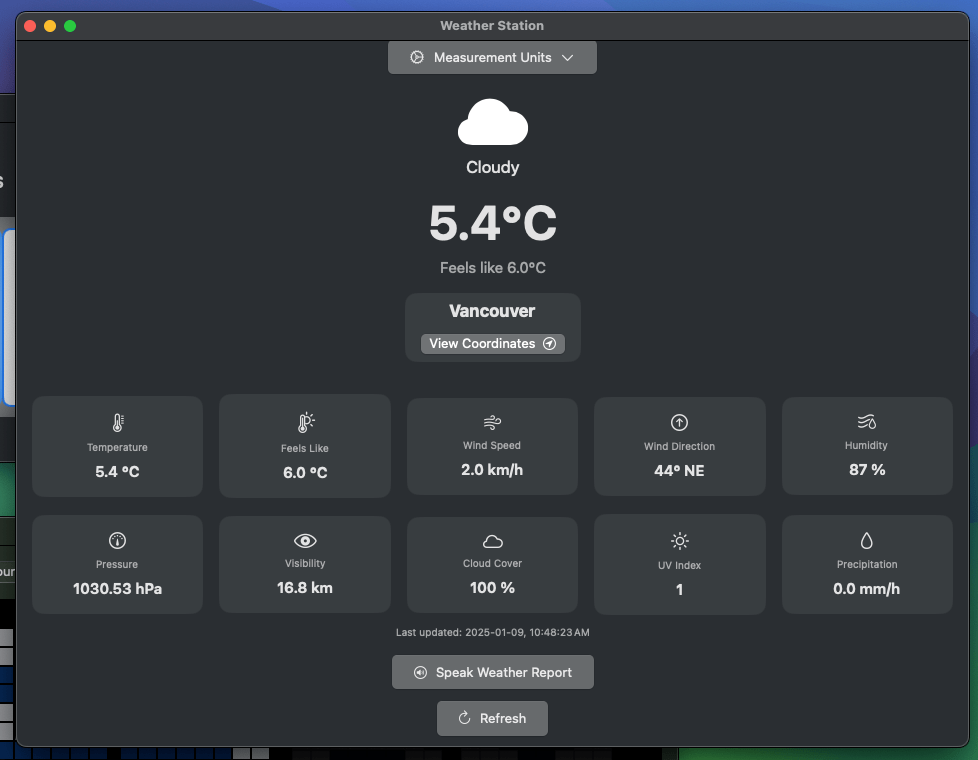The width and height of the screenshot is (978, 760).
Task: Click the cloud icon in Cloud Cover card
Action: [x=492, y=541]
